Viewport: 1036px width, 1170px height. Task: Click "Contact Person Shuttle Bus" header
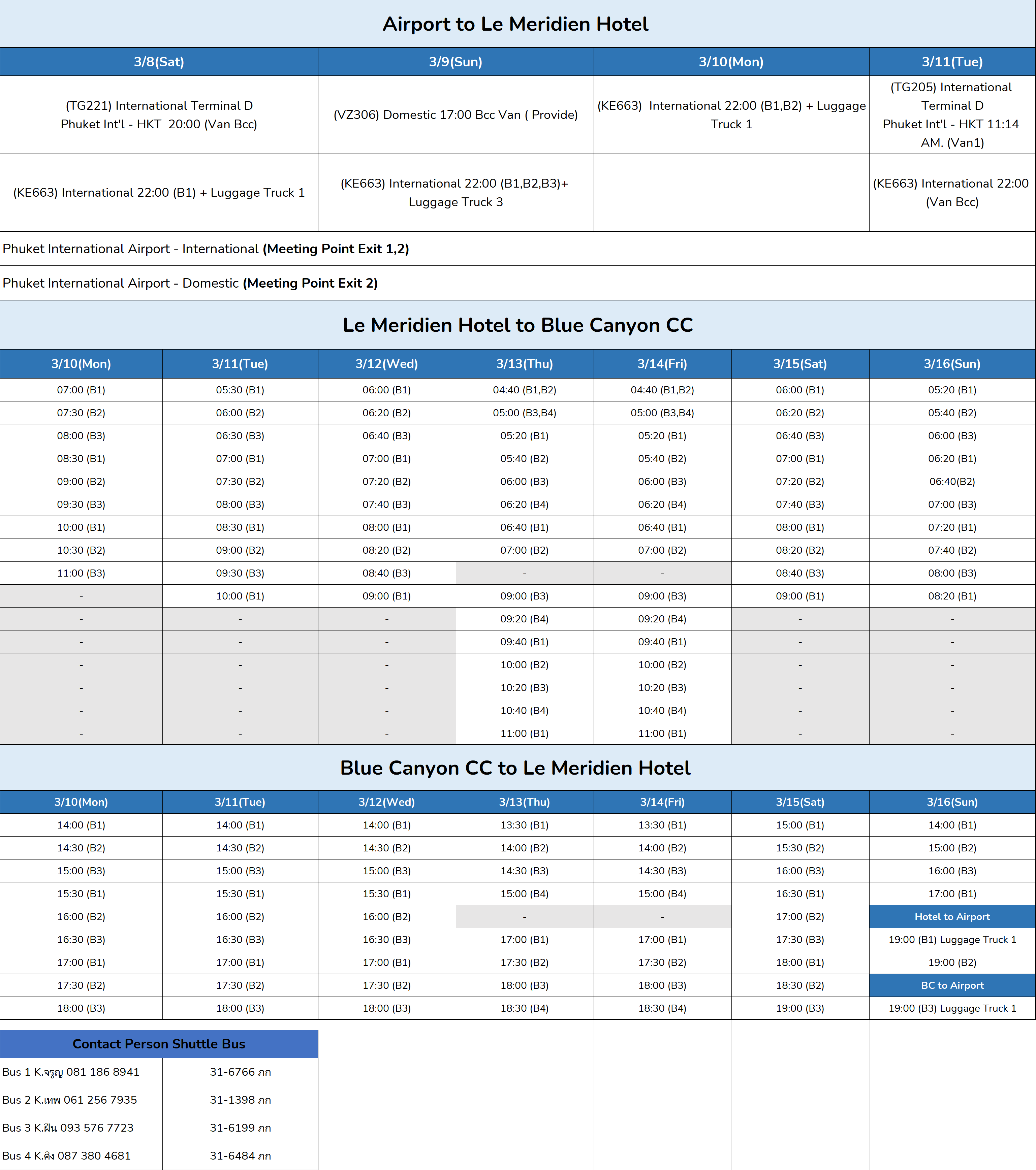tap(159, 1043)
